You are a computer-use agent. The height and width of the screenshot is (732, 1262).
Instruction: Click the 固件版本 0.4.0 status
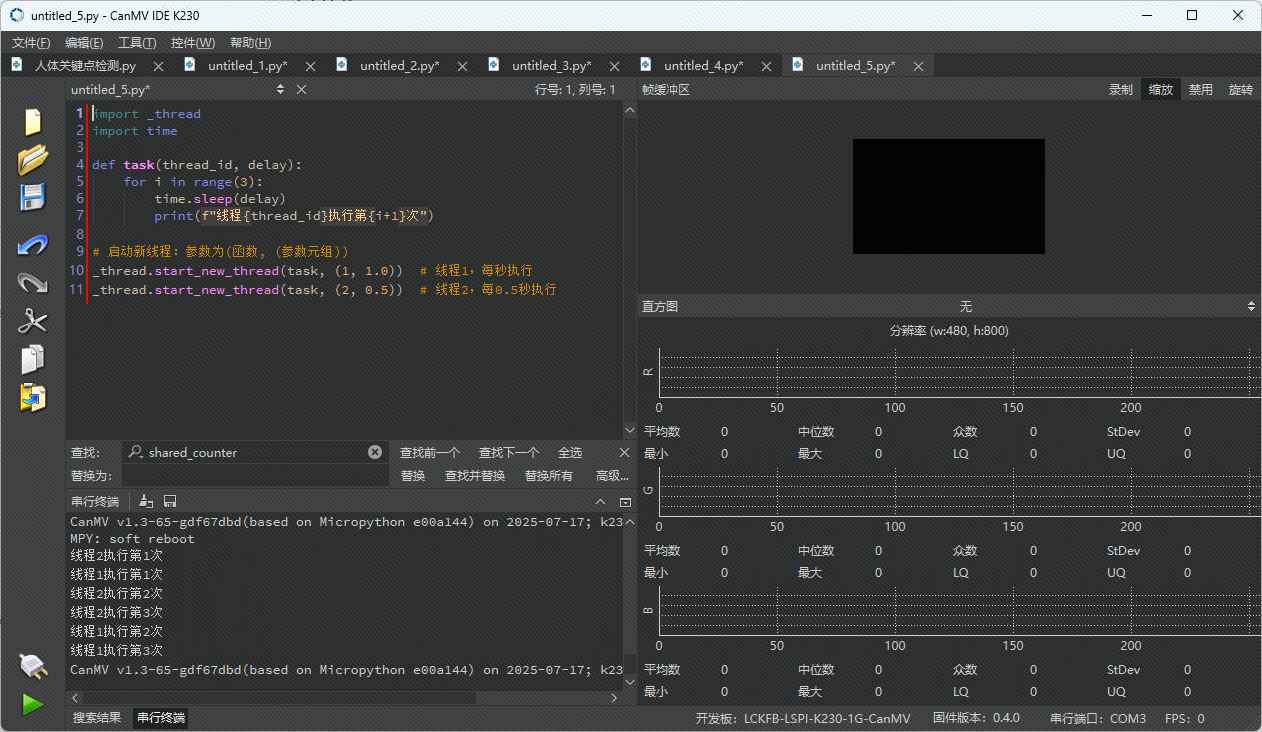[x=976, y=719]
